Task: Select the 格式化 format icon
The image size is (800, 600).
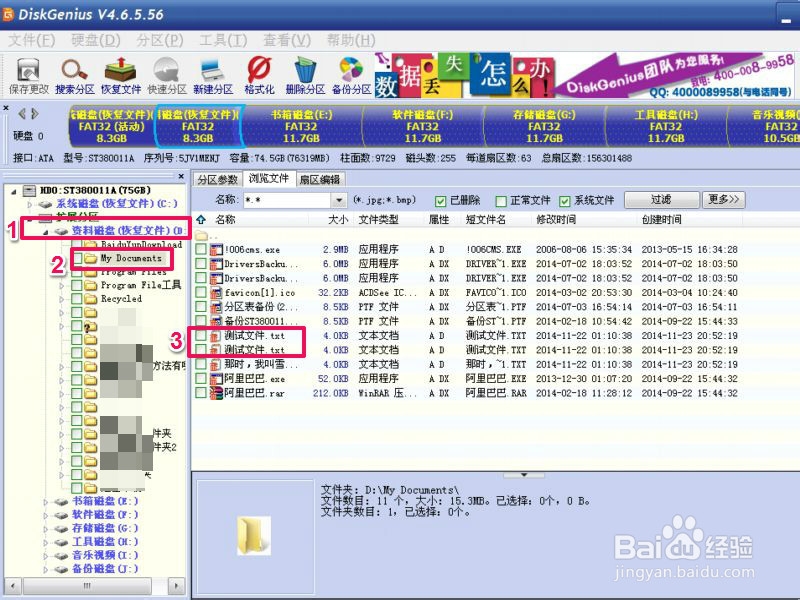Action: (x=259, y=70)
